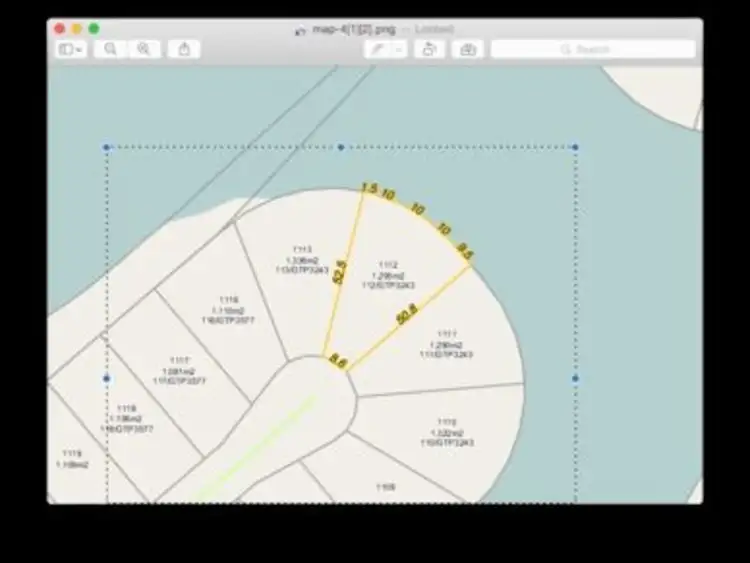Select the top-center selection handle

(341, 147)
